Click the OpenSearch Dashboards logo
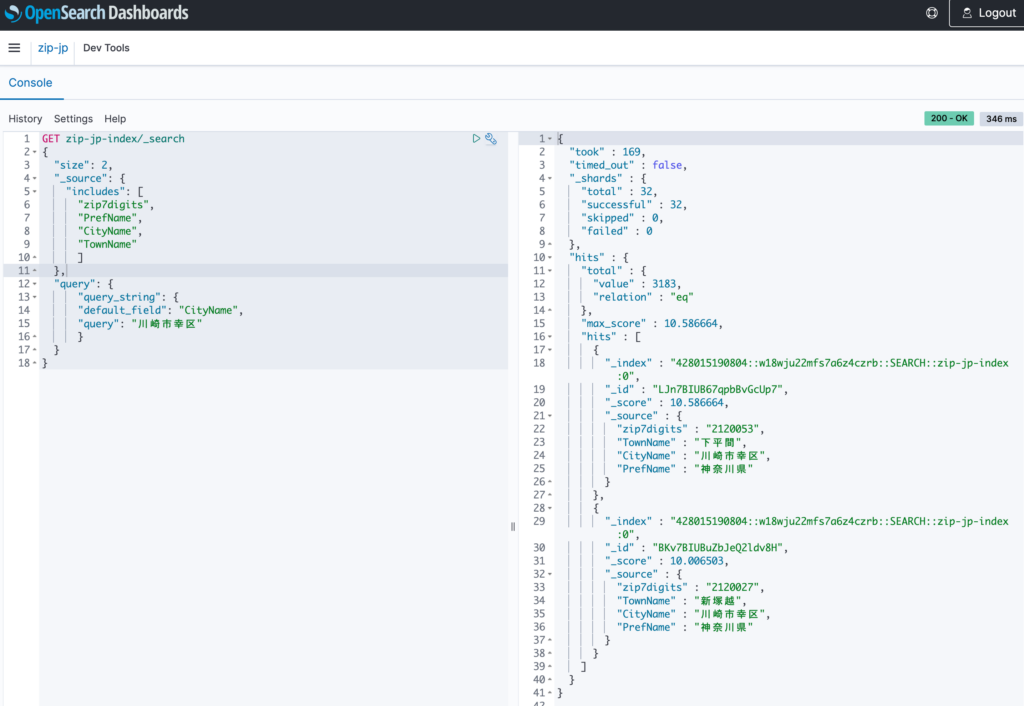This screenshot has width=1024, height=706. 97,13
